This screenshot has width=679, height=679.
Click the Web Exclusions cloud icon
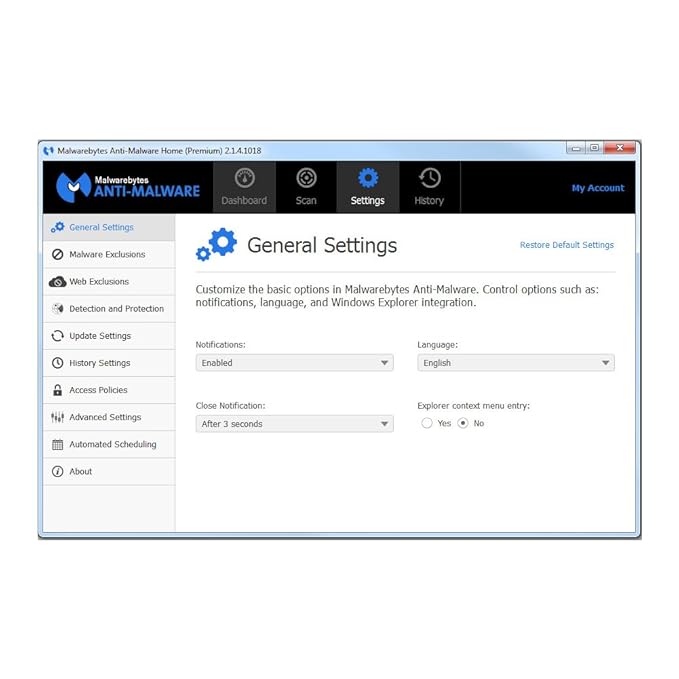(x=58, y=281)
